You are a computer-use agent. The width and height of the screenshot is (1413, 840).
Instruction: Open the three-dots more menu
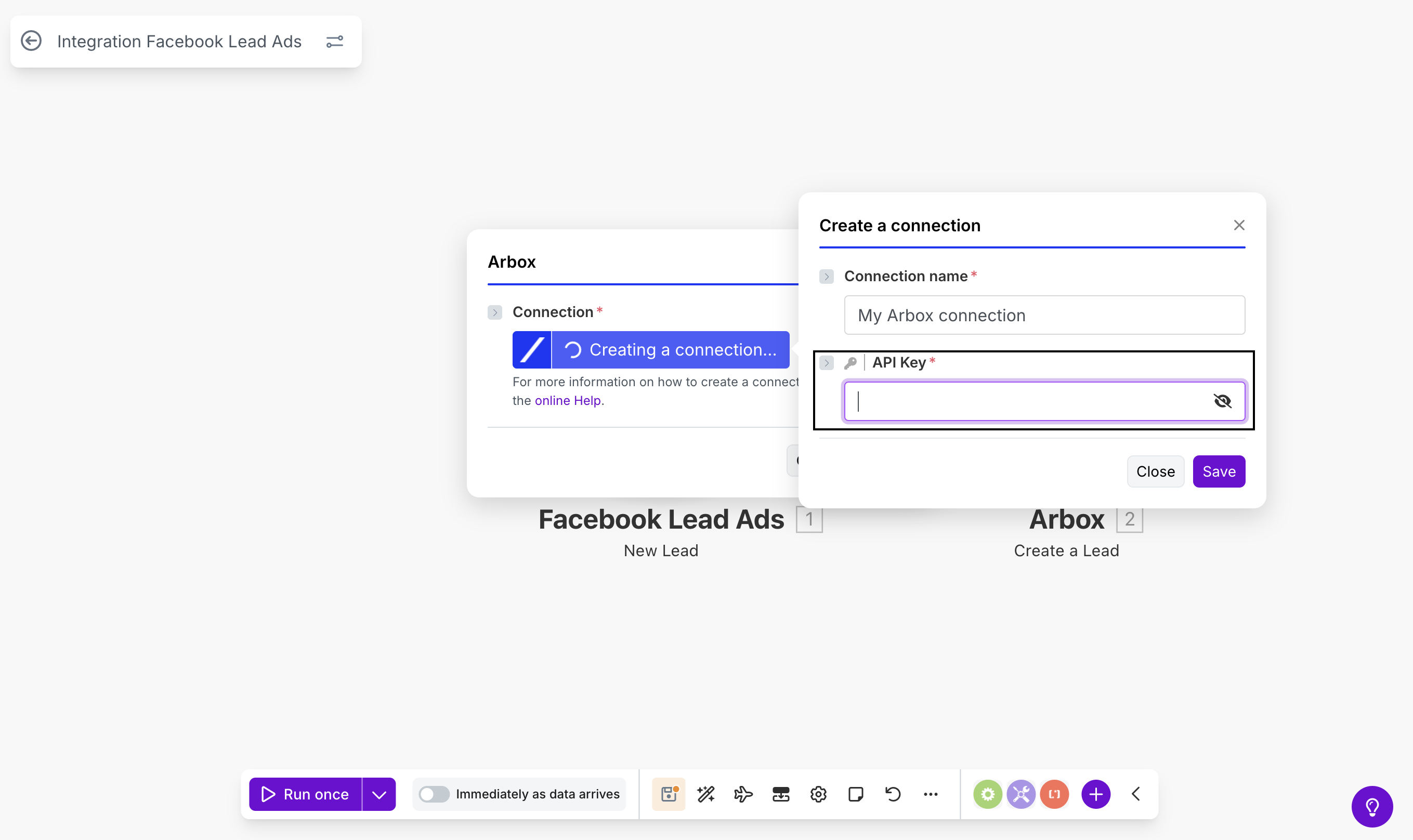pyautogui.click(x=930, y=794)
